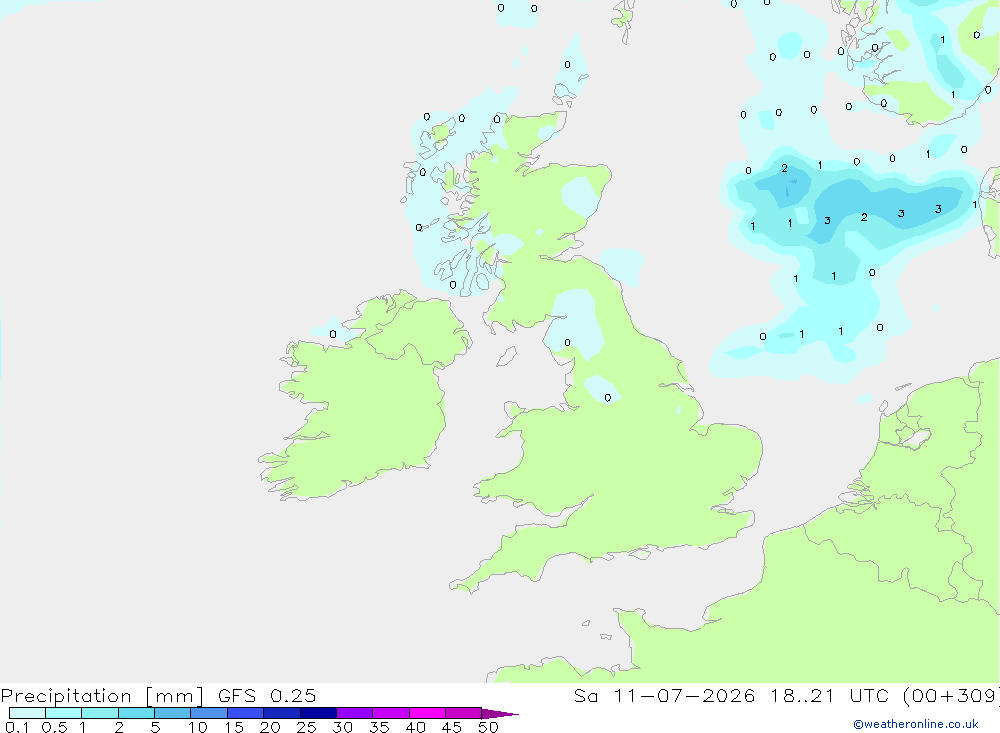The image size is (1000, 733).
Task: Click the '2' value in darkest North Sea patch
Action: pyautogui.click(x=784, y=168)
